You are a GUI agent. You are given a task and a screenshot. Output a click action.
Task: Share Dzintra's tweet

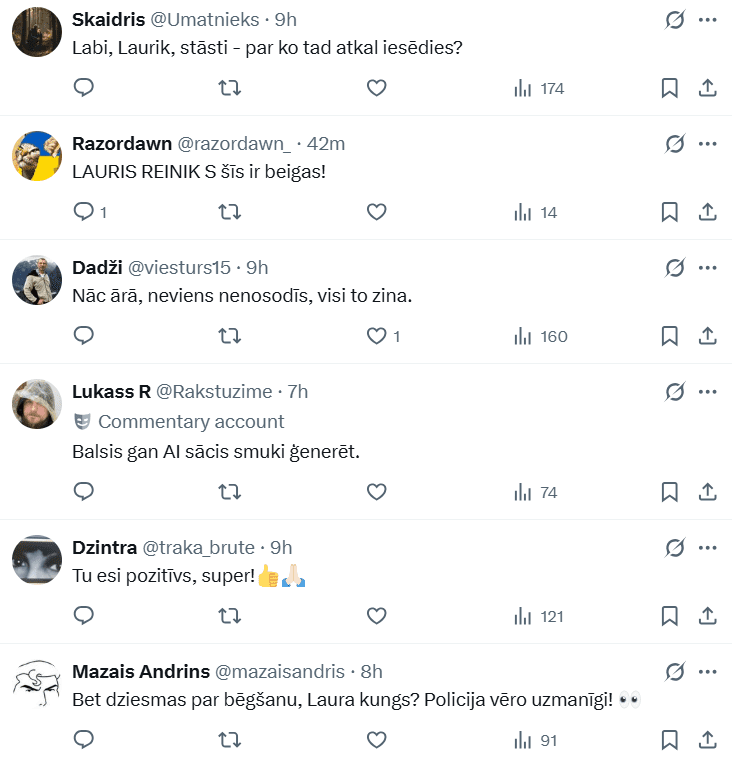707,616
